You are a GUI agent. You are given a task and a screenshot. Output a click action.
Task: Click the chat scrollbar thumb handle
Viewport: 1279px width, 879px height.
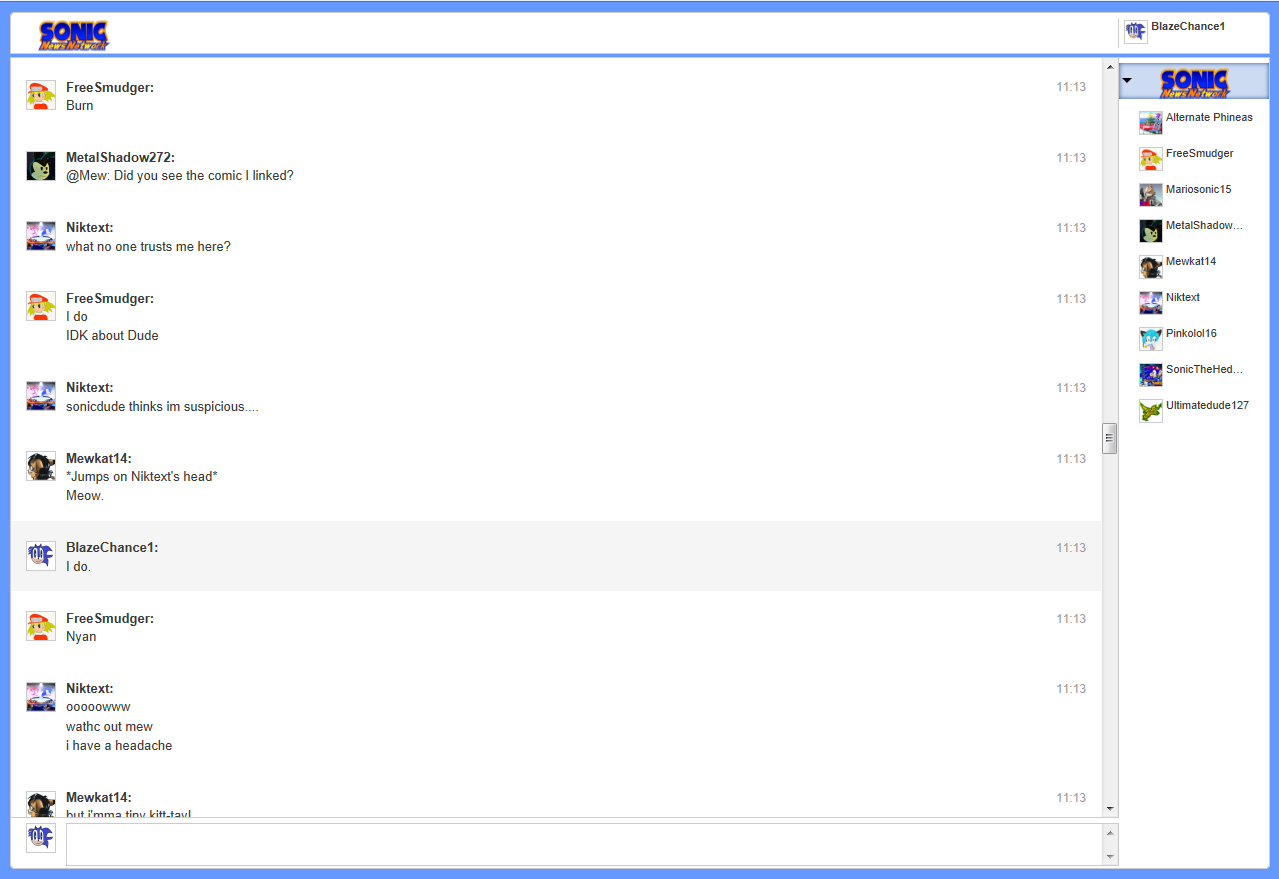click(1109, 438)
